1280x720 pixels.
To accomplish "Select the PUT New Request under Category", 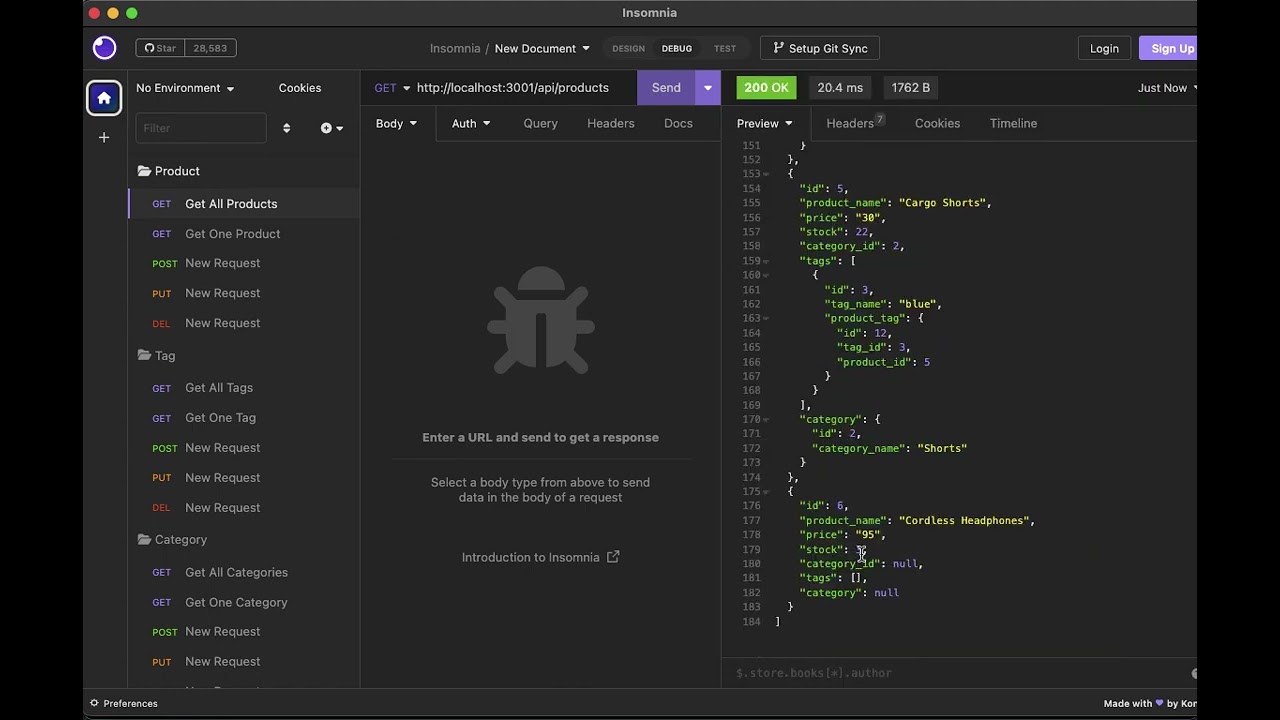I will tap(244, 662).
